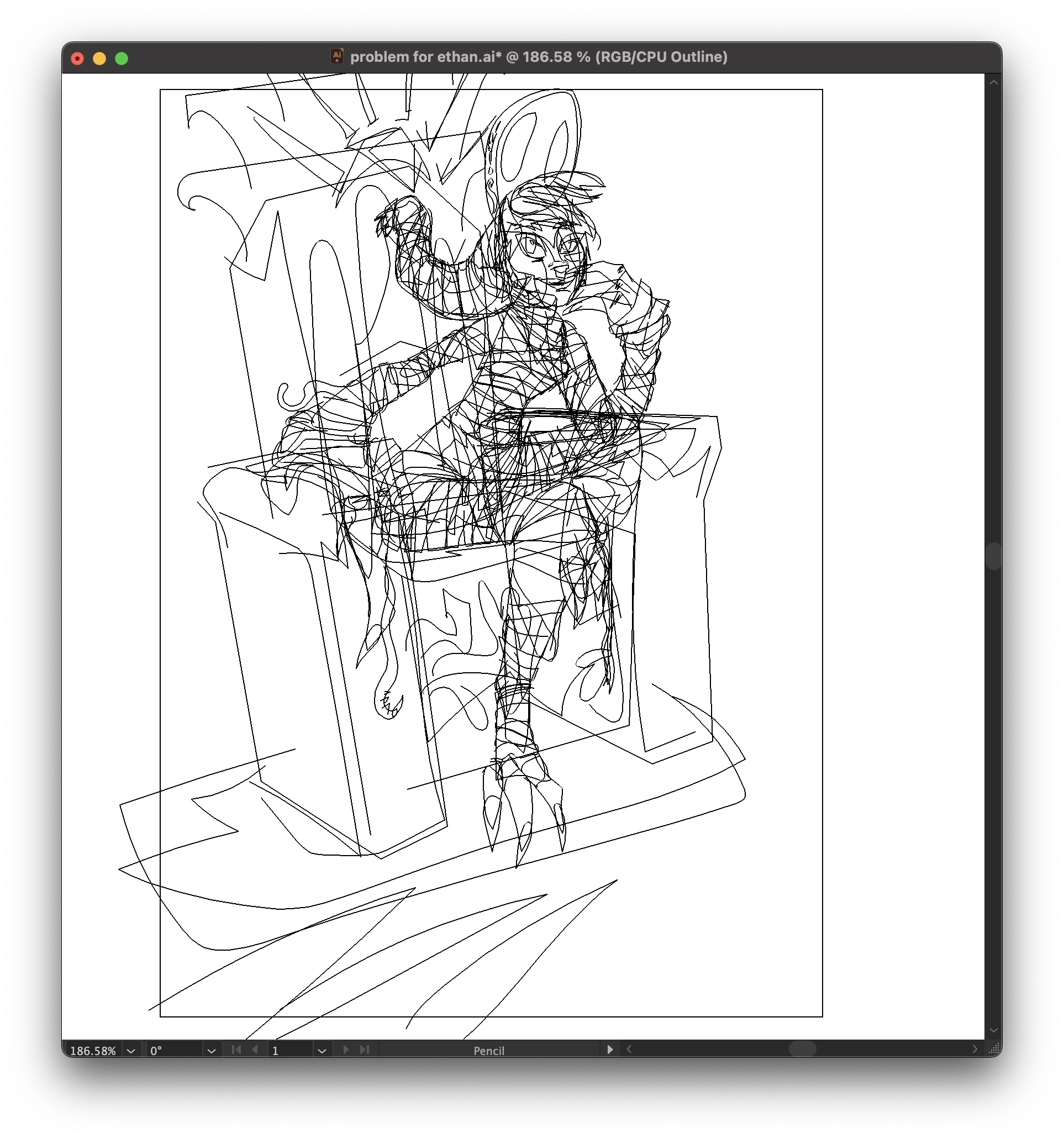The image size is (1064, 1139).
Task: Go to last artboard button
Action: (x=365, y=1050)
